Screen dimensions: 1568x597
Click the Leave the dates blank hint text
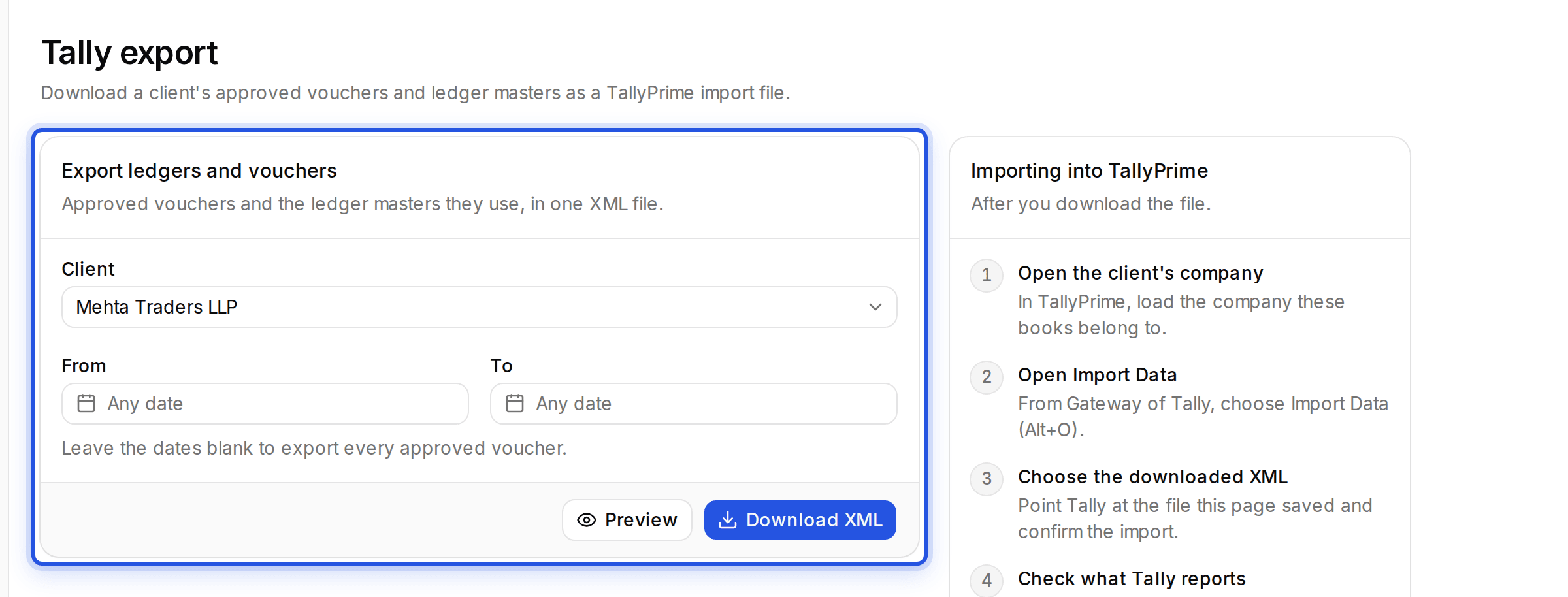point(314,448)
